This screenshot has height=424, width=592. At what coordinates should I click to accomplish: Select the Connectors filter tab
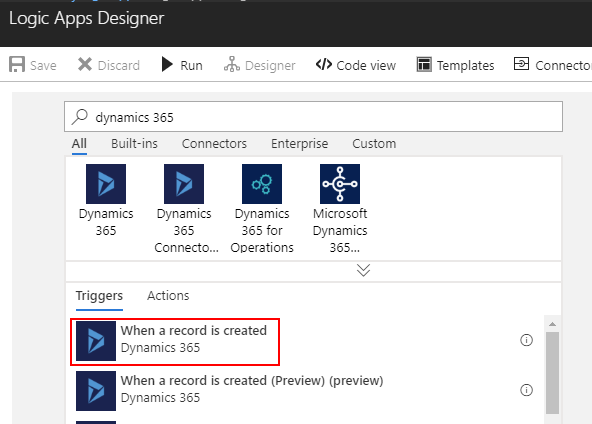214,144
